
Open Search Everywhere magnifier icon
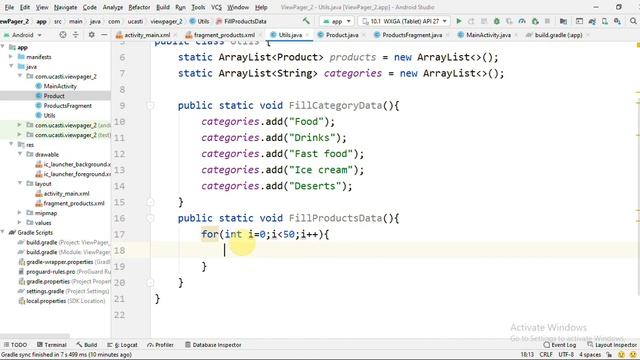pos(633,21)
